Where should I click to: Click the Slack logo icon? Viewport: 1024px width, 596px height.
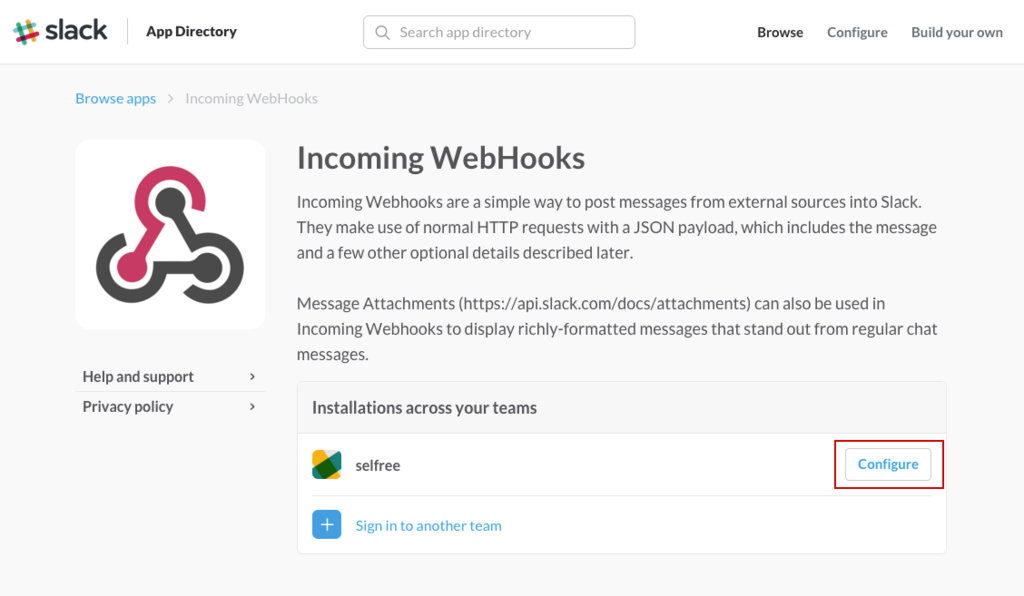[x=26, y=31]
